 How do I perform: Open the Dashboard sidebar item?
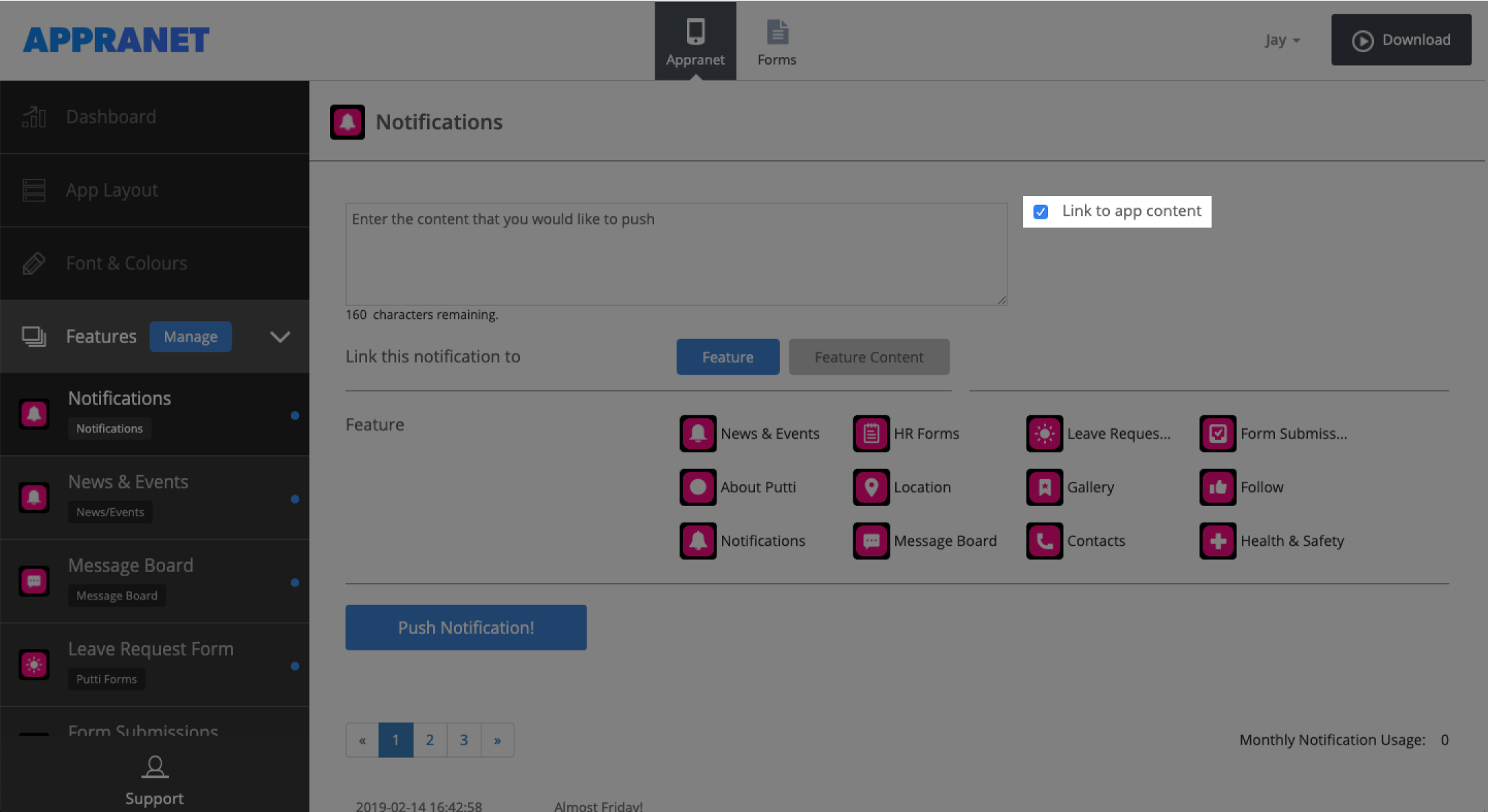155,117
